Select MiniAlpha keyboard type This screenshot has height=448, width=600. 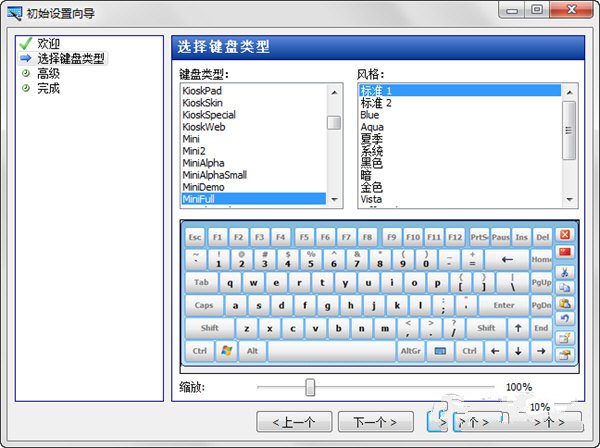[x=254, y=163]
